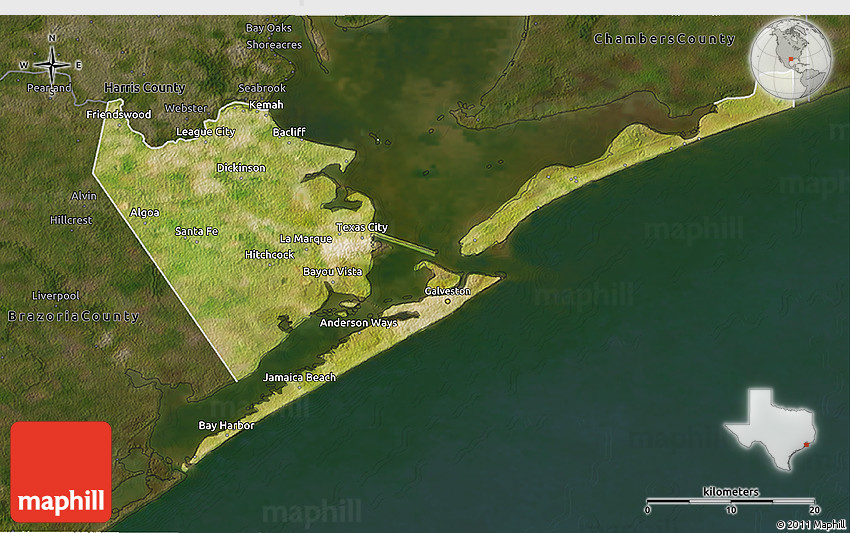Screen dimensions: 850x533
Task: Click the Harris County label
Action: [x=146, y=88]
